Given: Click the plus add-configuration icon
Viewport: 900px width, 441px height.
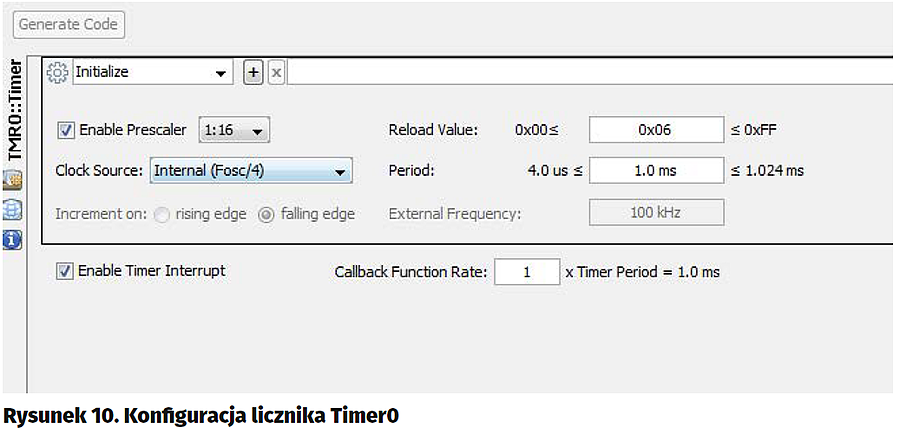Looking at the screenshot, I should tap(253, 72).
